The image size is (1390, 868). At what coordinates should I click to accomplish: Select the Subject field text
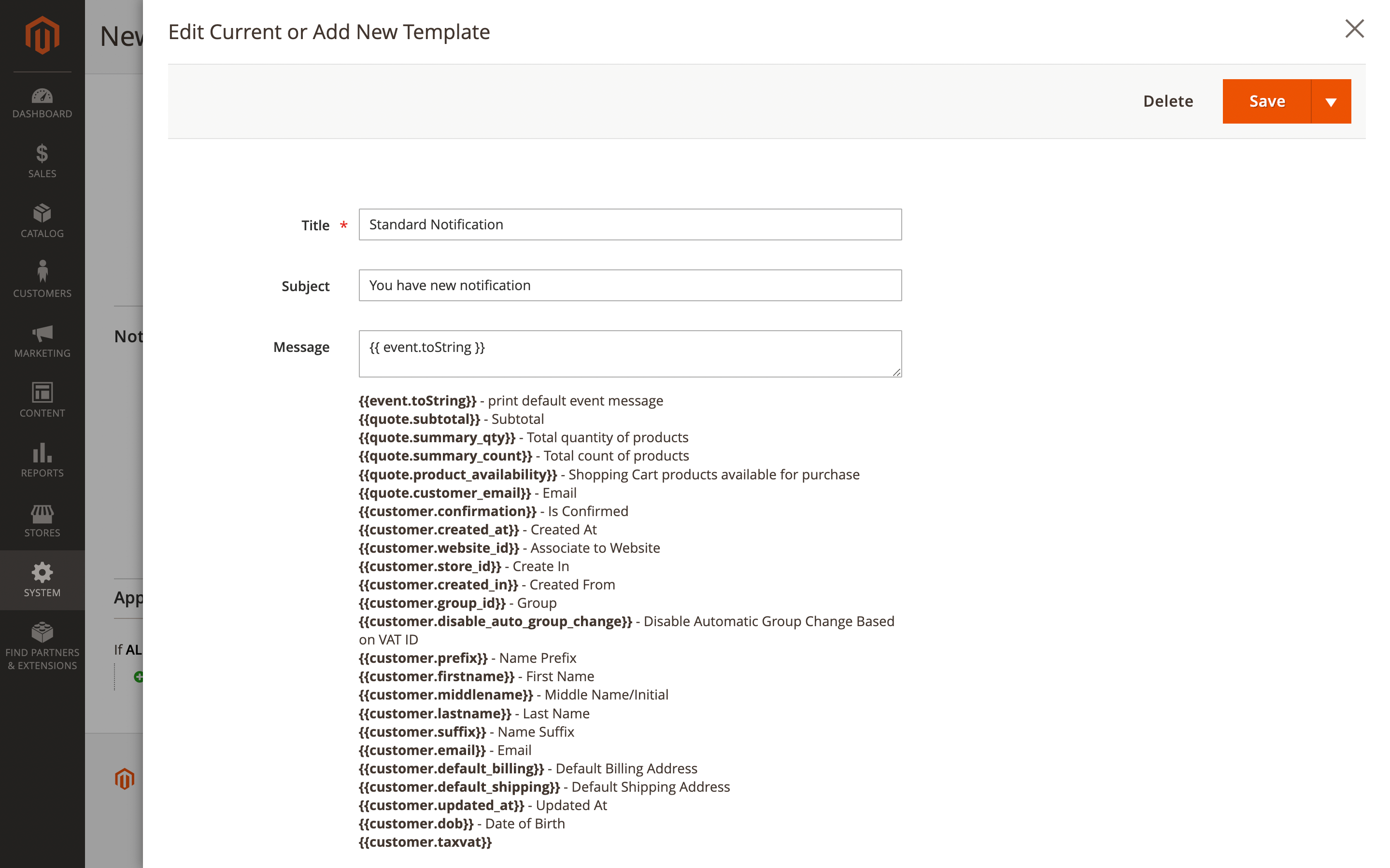point(630,285)
